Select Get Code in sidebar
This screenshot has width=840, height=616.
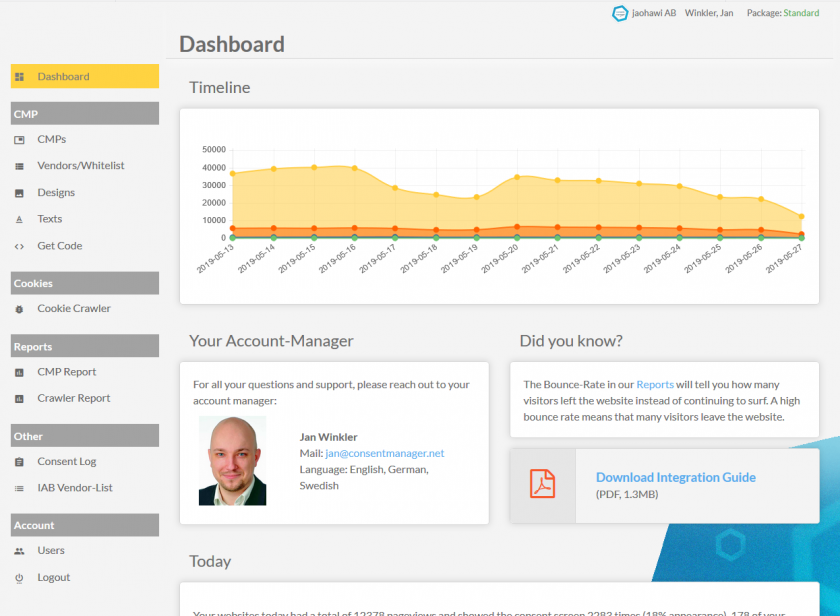click(x=59, y=246)
